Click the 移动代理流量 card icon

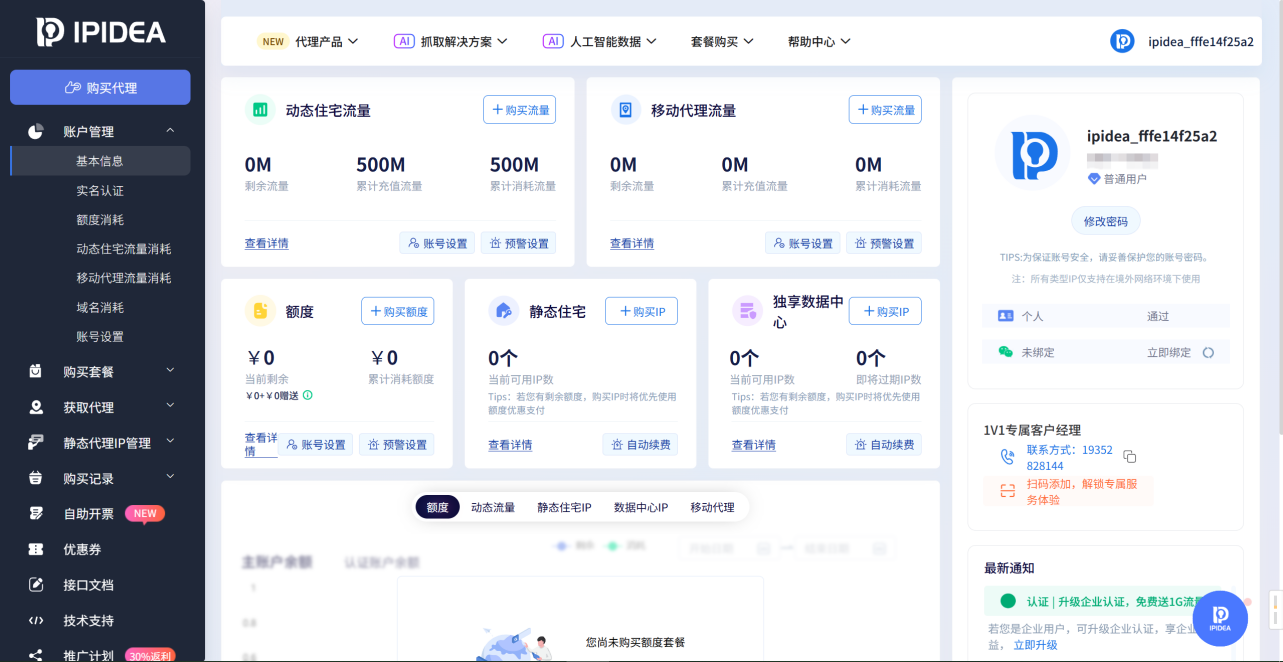(626, 110)
